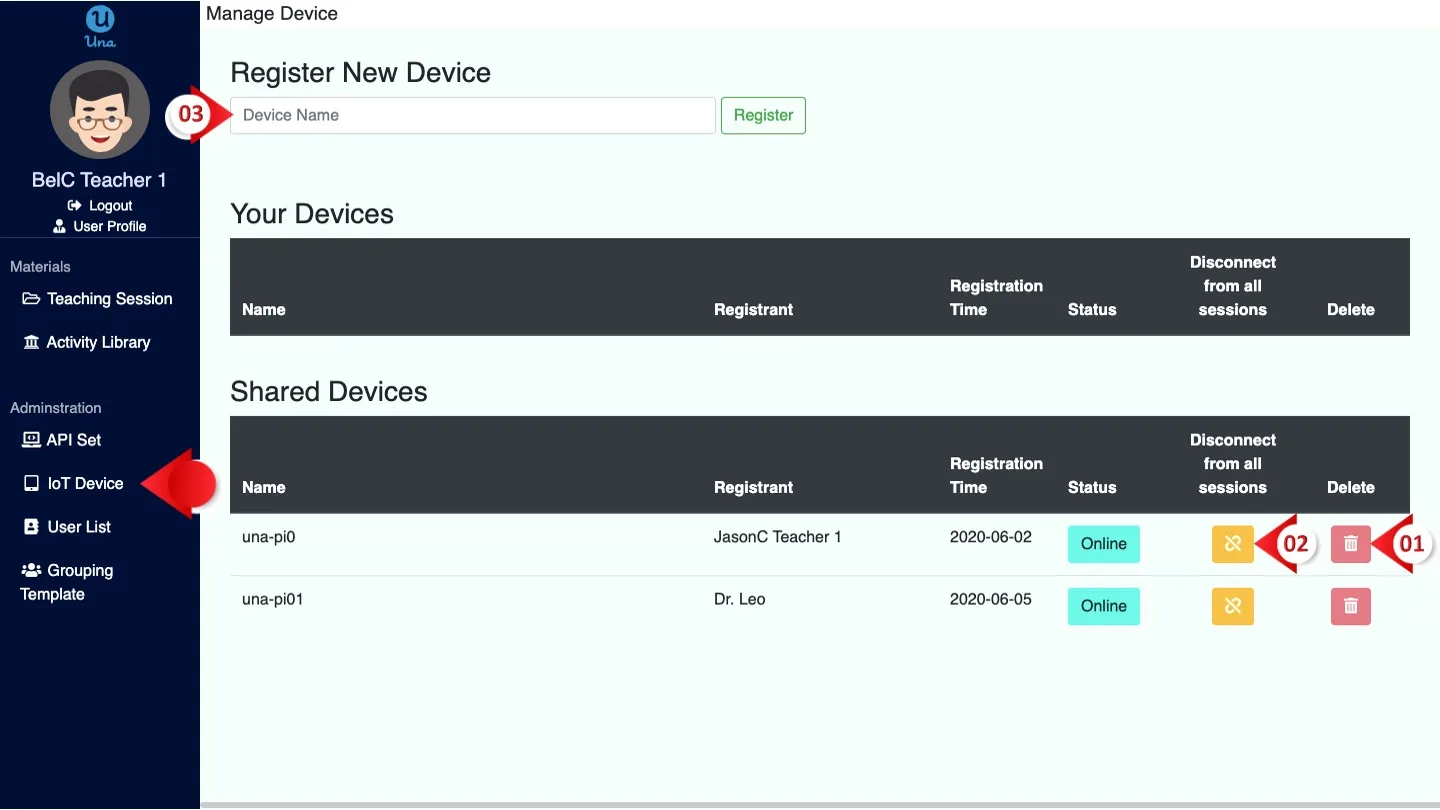Focus the Device Name input field

[473, 115]
